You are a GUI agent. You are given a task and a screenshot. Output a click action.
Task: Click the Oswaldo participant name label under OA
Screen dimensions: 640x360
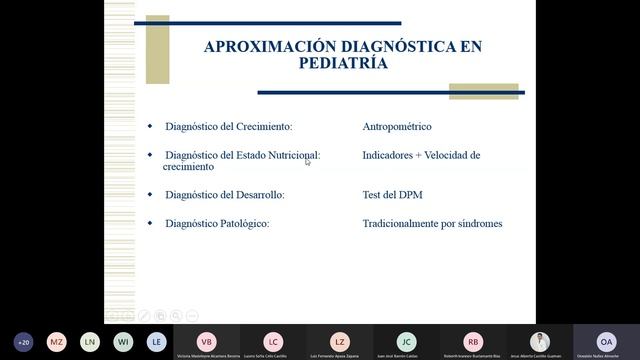[598, 356]
